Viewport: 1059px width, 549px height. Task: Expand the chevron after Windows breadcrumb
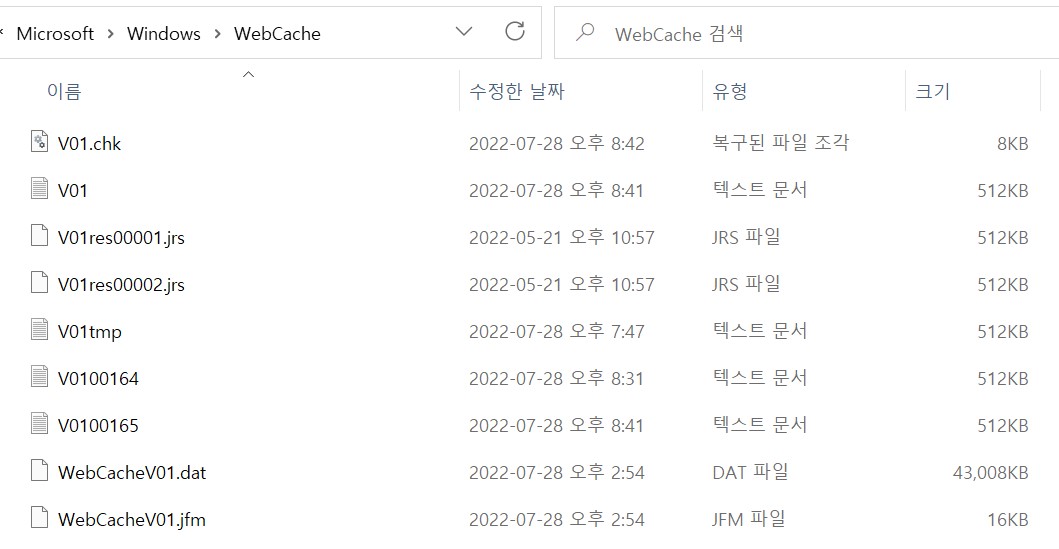[217, 34]
